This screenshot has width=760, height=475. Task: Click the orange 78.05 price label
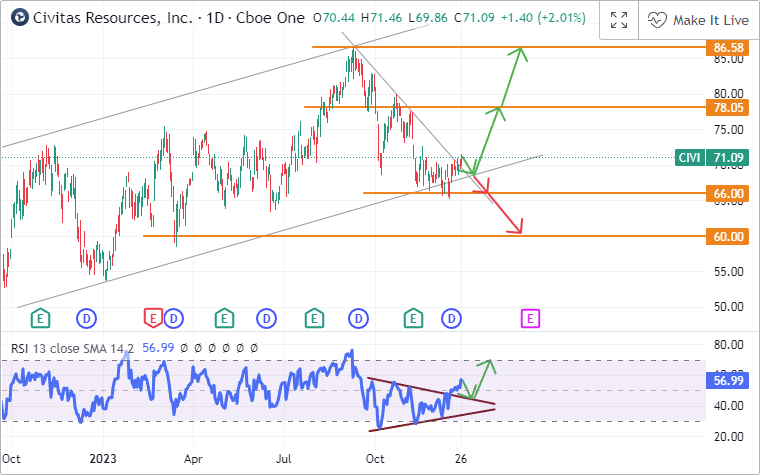(728, 107)
